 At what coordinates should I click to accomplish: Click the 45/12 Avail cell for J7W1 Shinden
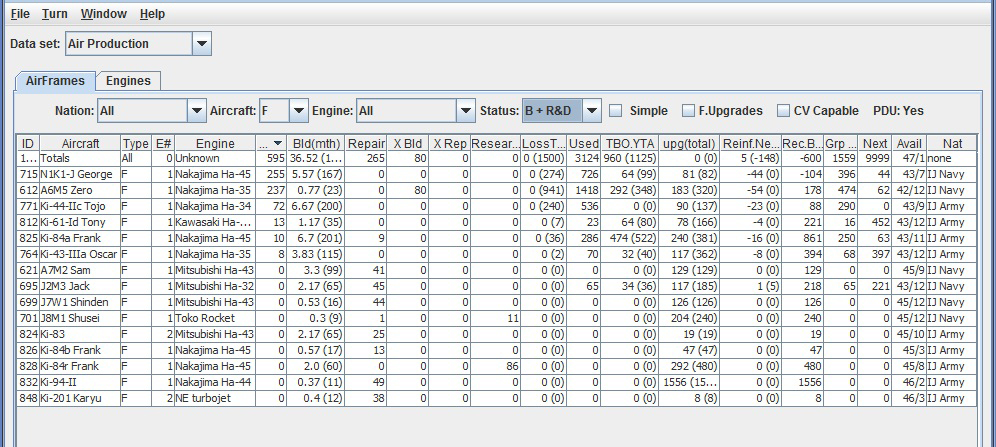[x=909, y=302]
